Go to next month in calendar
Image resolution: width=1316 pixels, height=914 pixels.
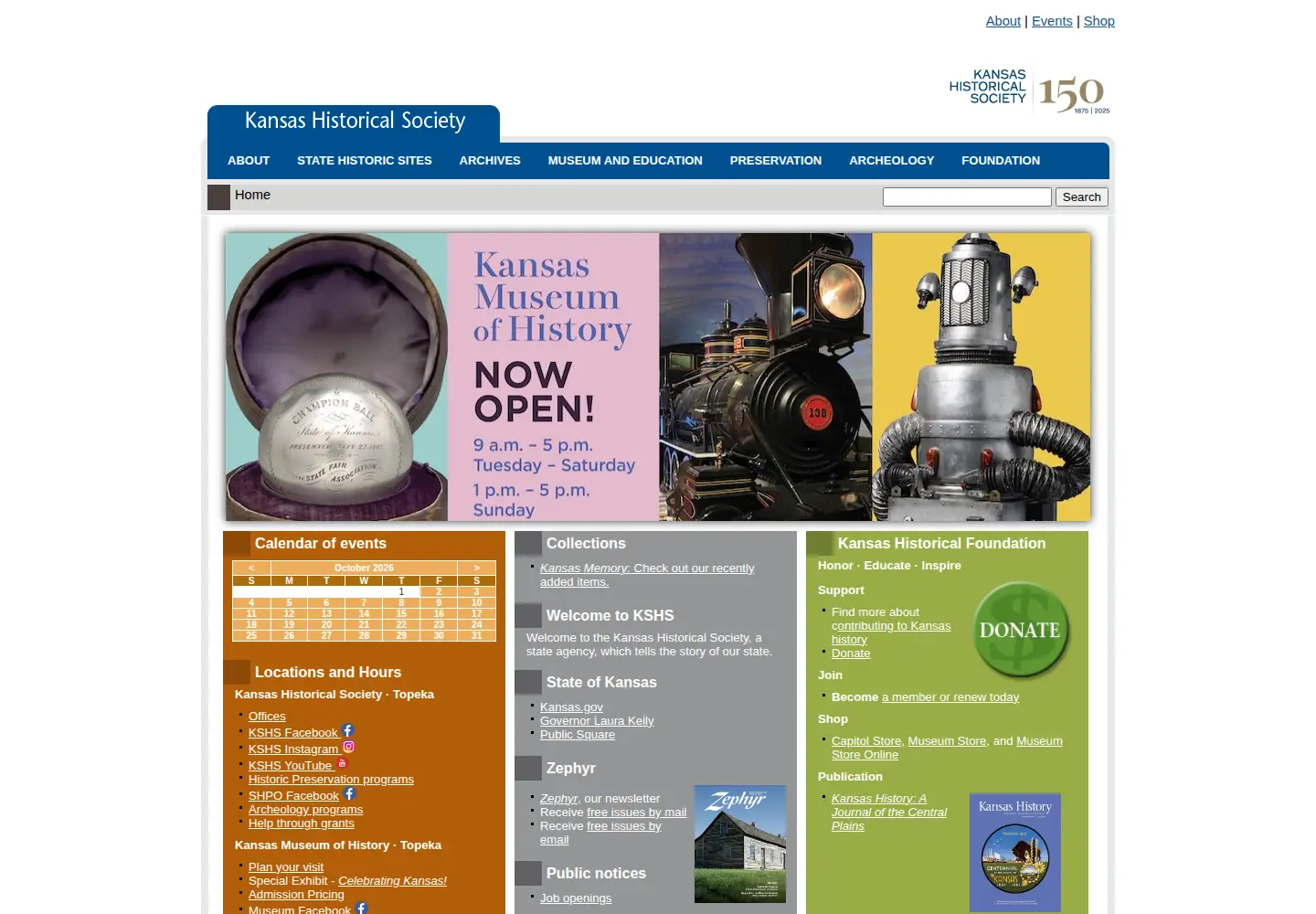(x=476, y=568)
